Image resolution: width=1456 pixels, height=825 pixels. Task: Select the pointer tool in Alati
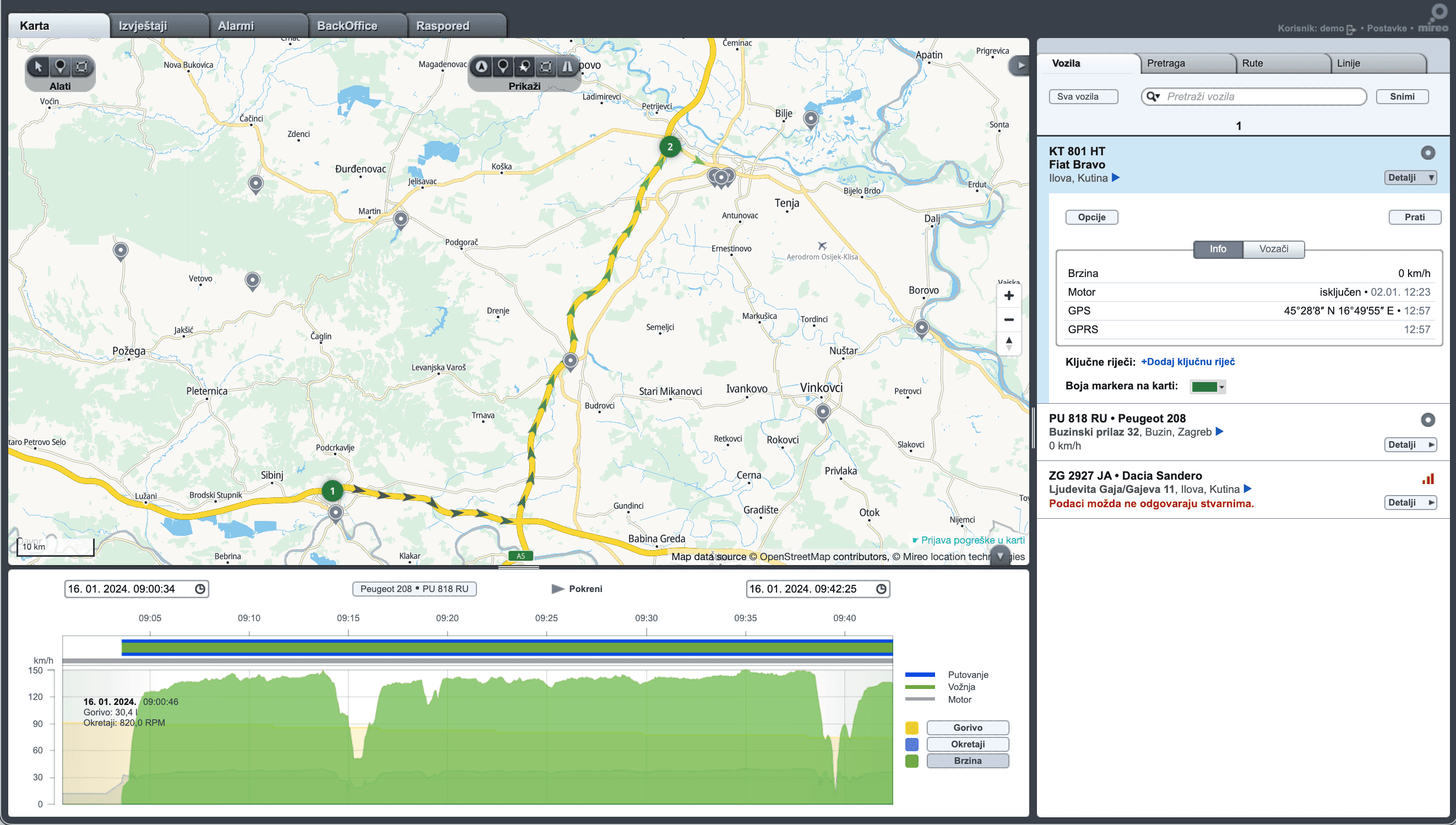pos(38,67)
